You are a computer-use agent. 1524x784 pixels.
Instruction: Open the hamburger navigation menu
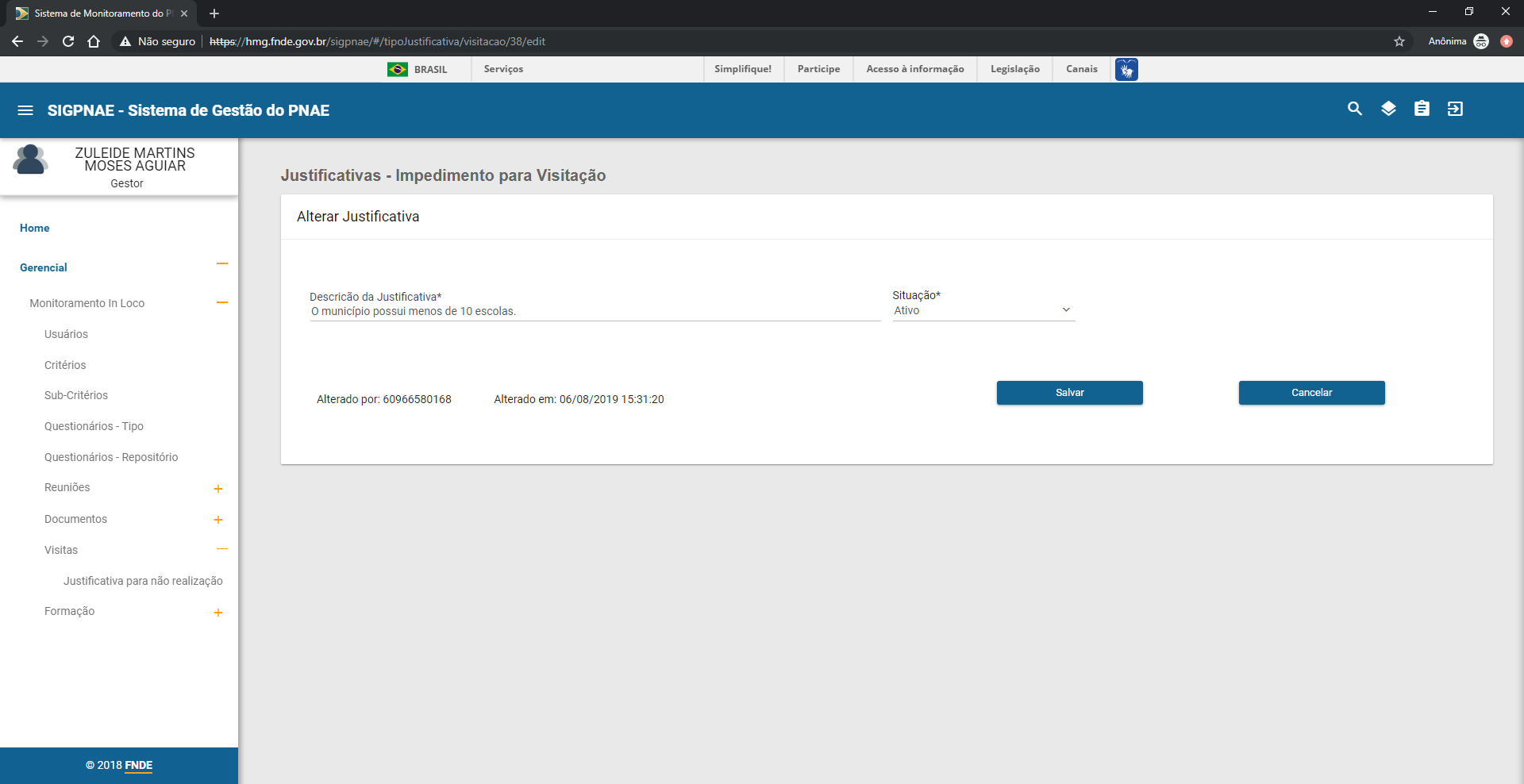click(x=25, y=110)
